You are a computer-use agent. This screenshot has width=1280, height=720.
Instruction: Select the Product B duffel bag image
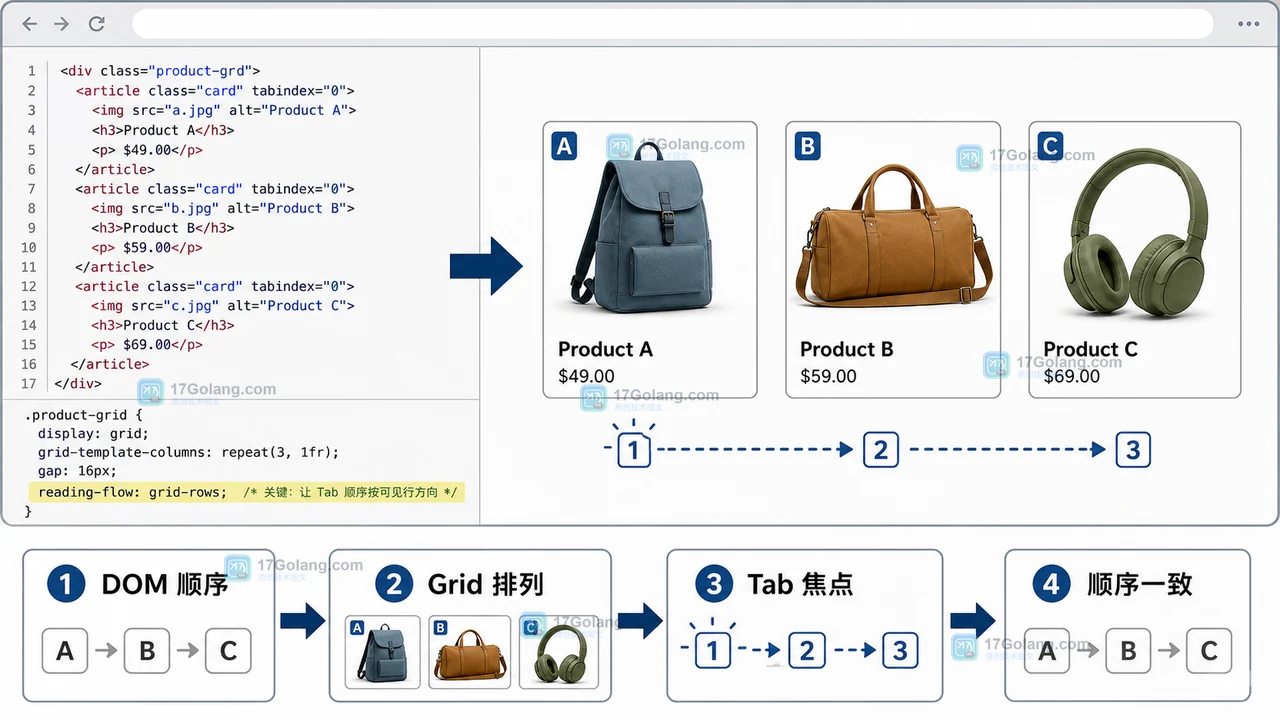(894, 237)
